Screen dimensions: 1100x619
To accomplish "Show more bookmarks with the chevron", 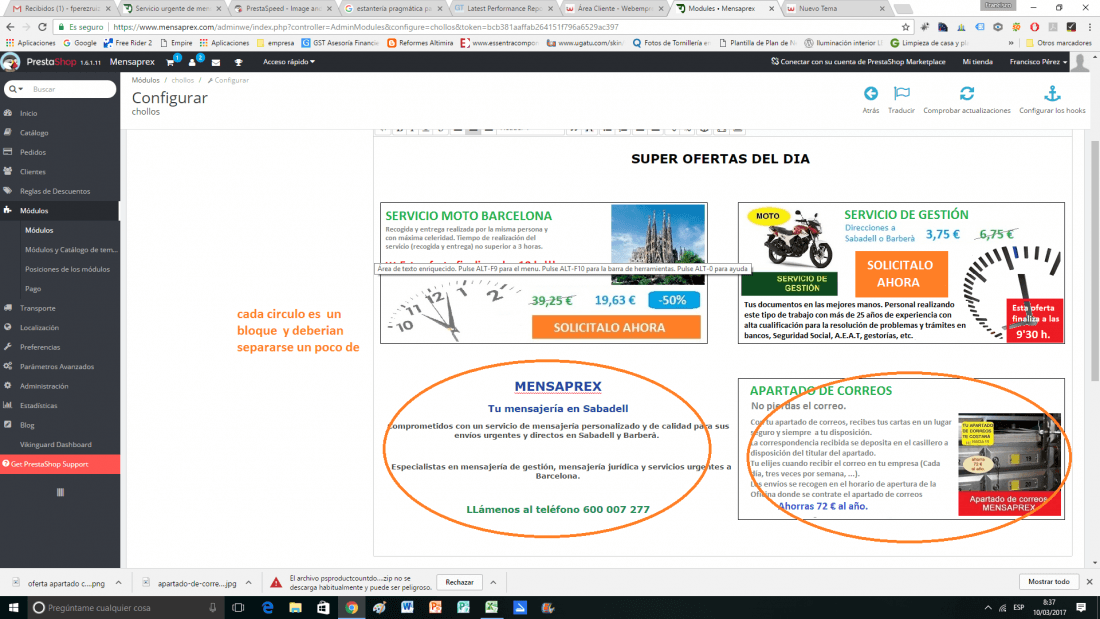I will 1011,43.
